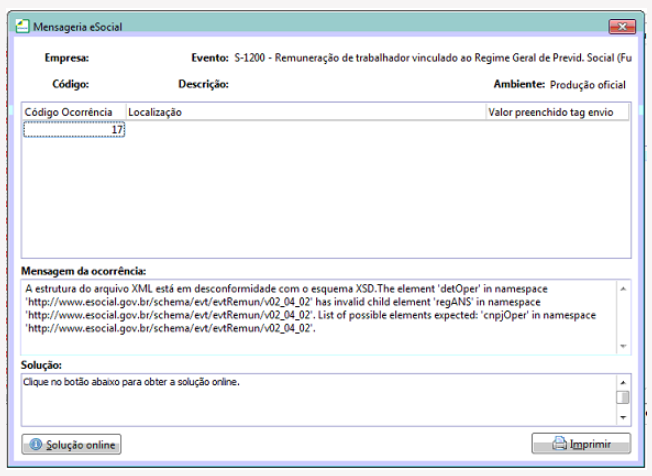The height and width of the screenshot is (476, 652).
Task: Click up arrow in Mensagem da ocorrência scrollbar
Action: [x=623, y=289]
